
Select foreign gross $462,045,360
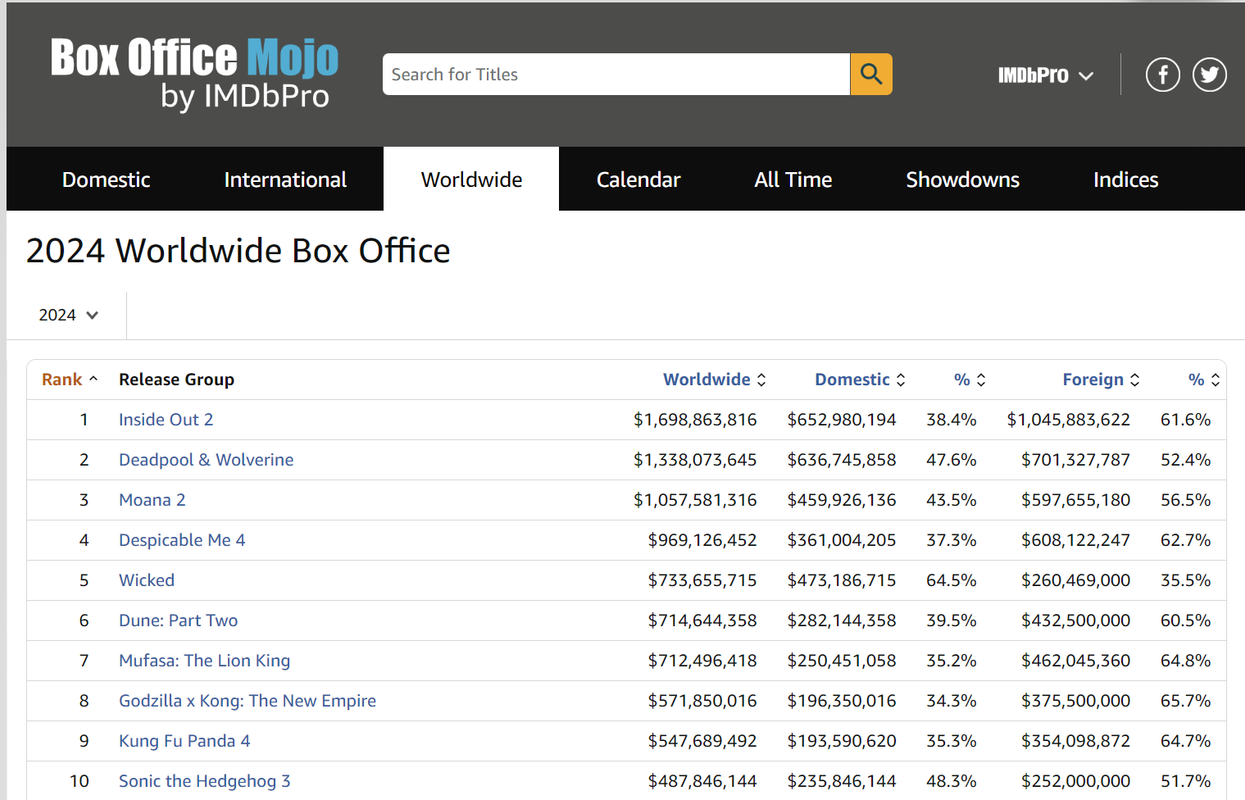pyautogui.click(x=1076, y=660)
